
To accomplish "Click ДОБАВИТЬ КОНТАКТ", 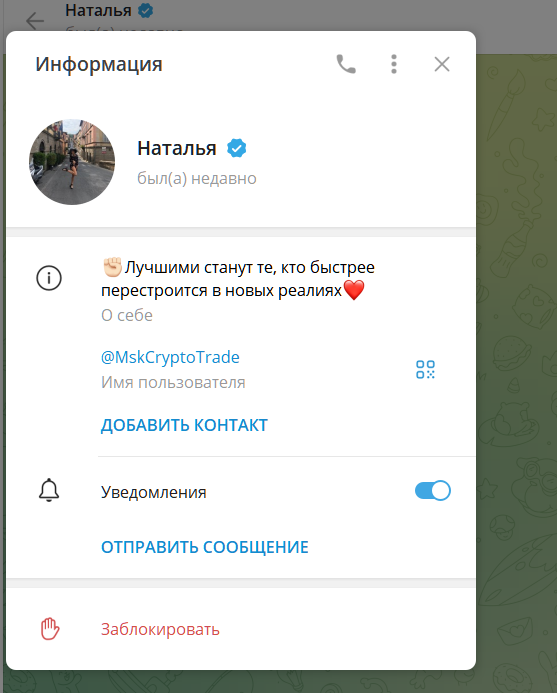I will [x=184, y=425].
